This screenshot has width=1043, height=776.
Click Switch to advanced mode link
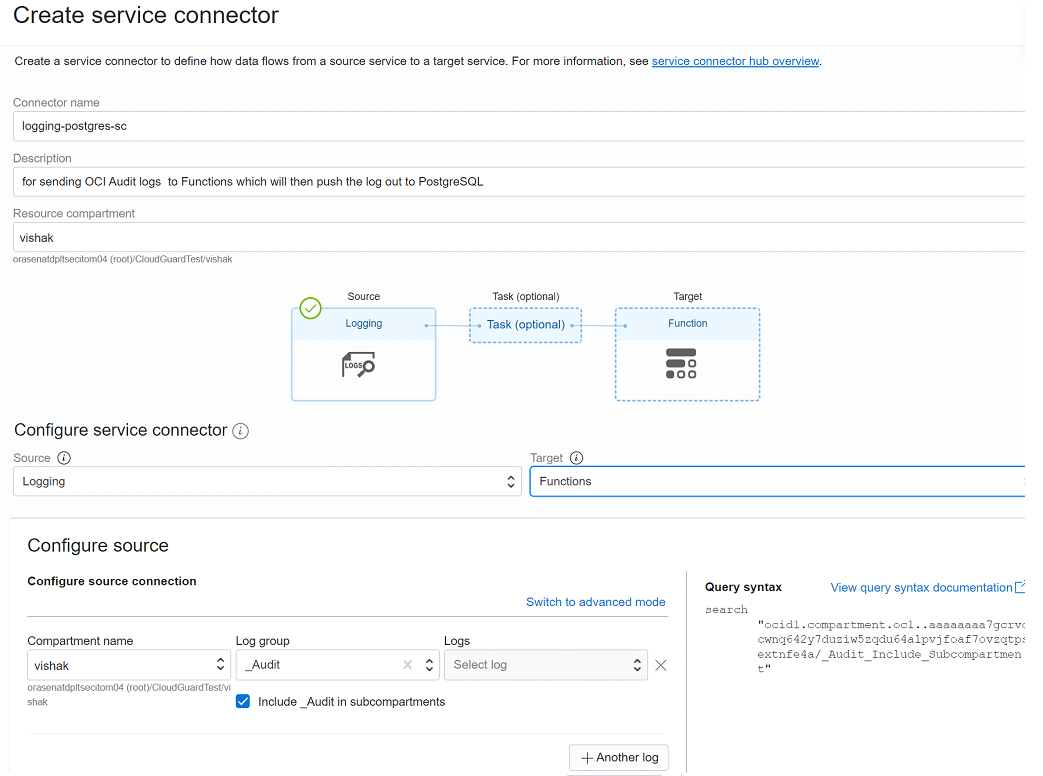coord(595,602)
